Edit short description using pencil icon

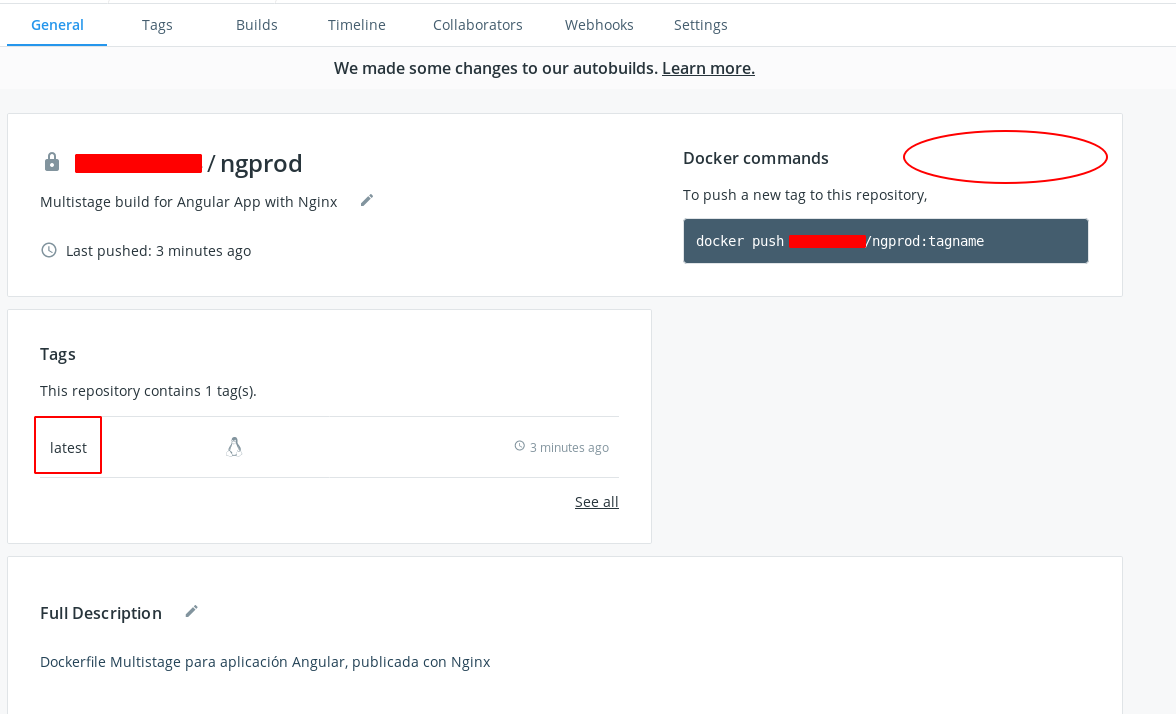coord(367,200)
